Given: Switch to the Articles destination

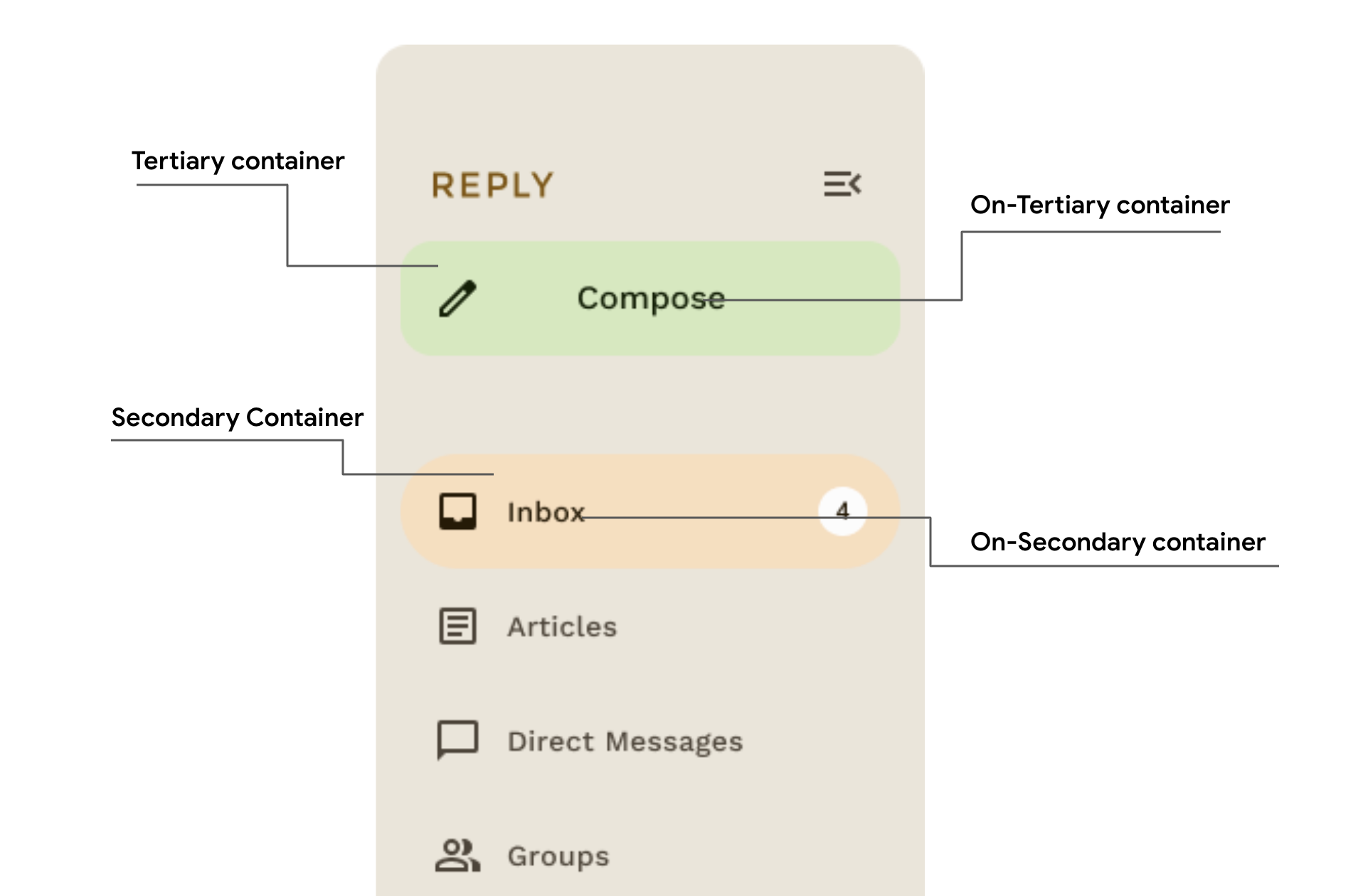Looking at the screenshot, I should (561, 626).
